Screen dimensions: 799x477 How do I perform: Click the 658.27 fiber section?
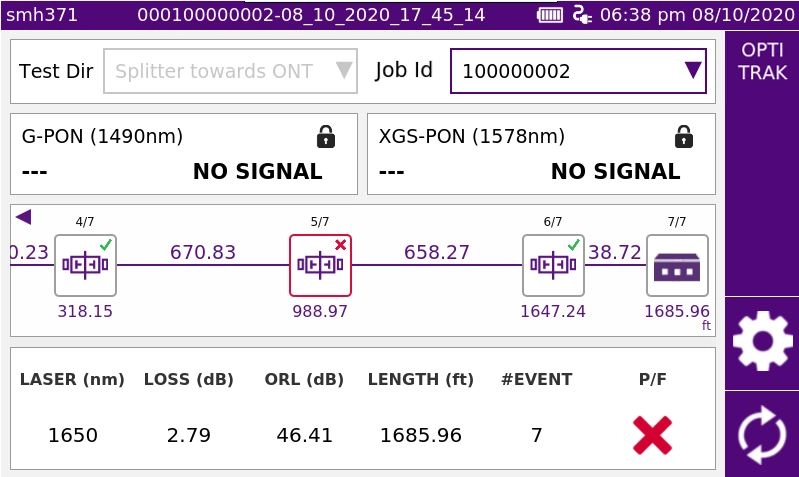click(x=437, y=253)
